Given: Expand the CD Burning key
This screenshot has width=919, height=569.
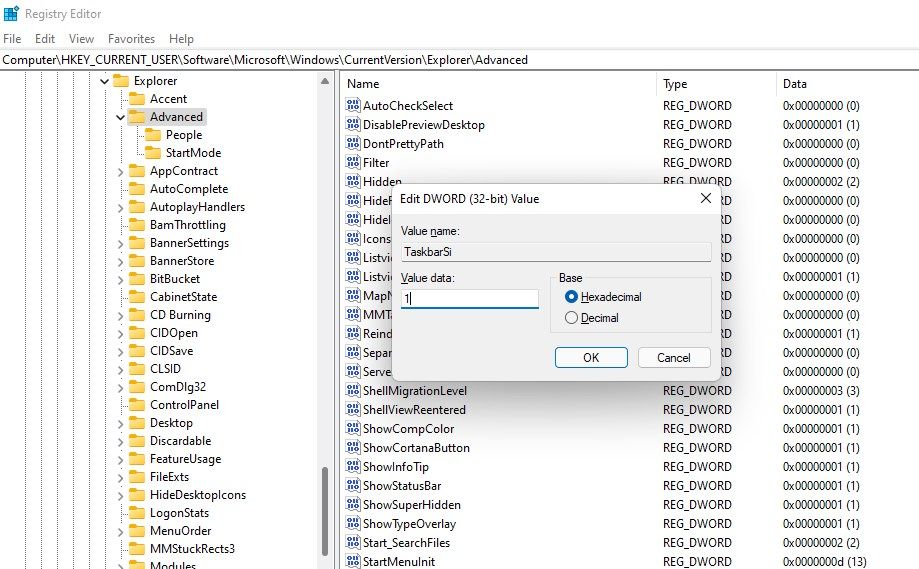Looking at the screenshot, I should tap(120, 315).
